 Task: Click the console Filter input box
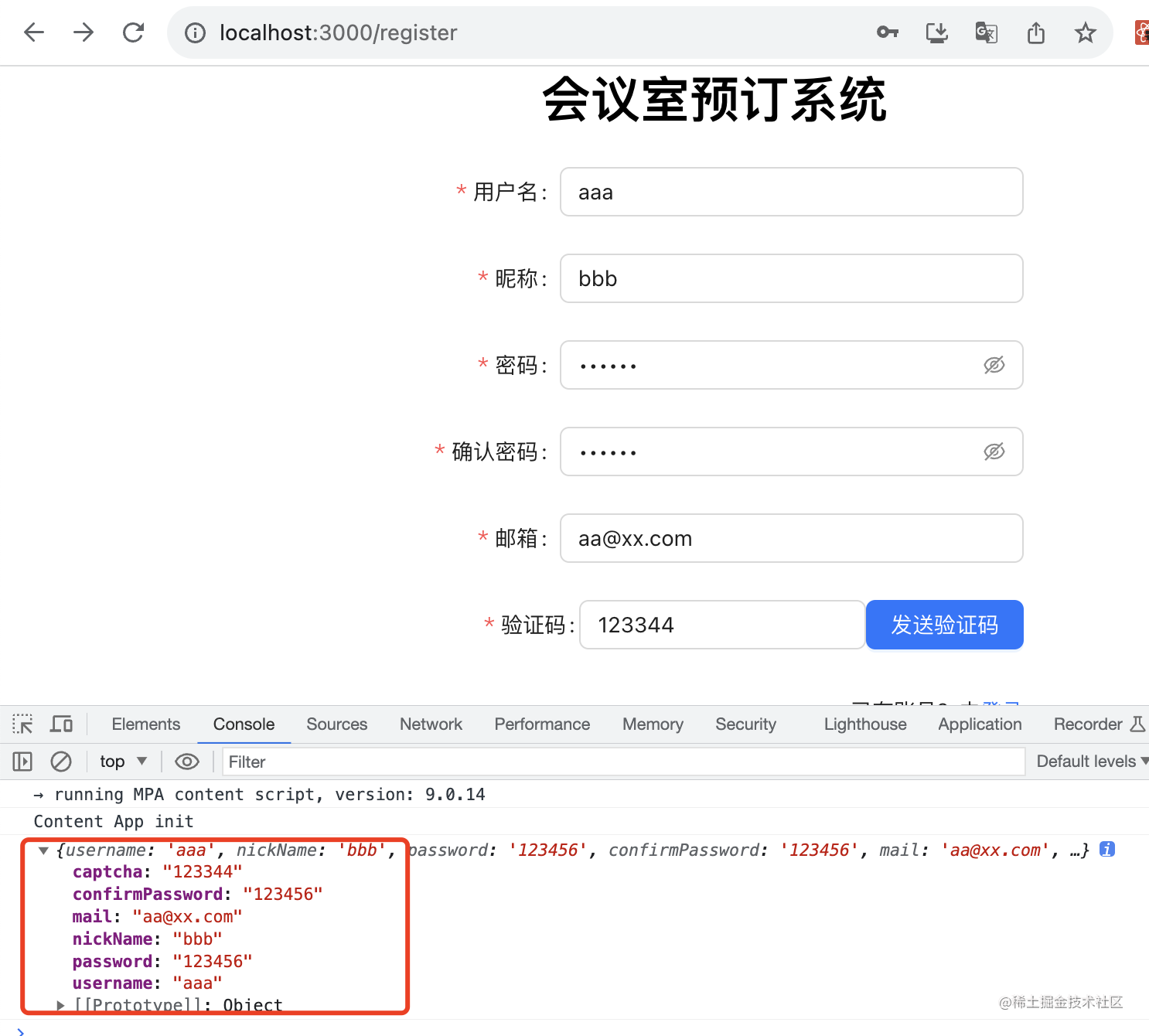pyautogui.click(x=622, y=762)
